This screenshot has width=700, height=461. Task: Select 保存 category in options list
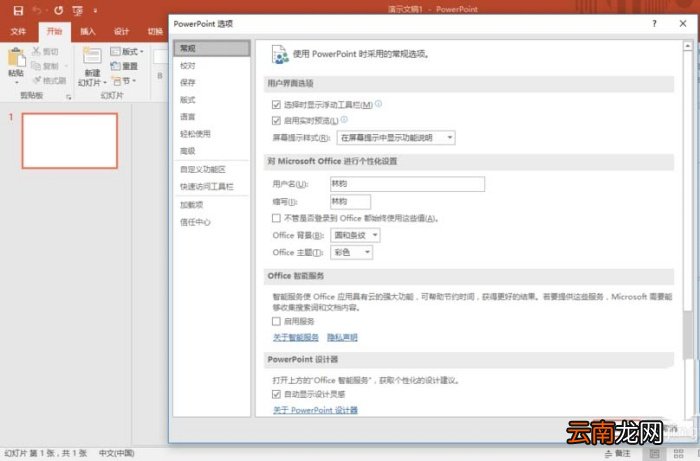(x=212, y=83)
